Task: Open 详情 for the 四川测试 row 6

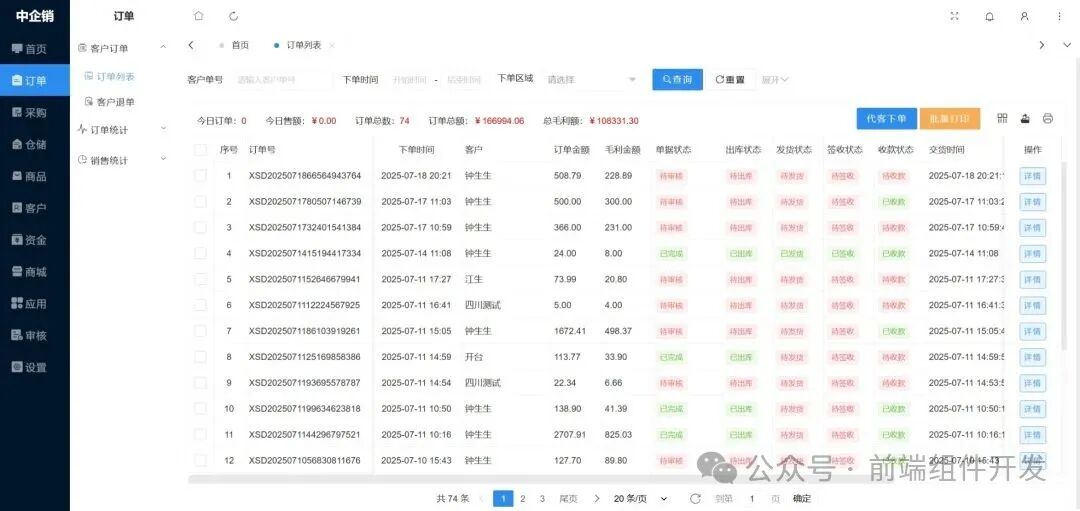Action: [x=1032, y=306]
